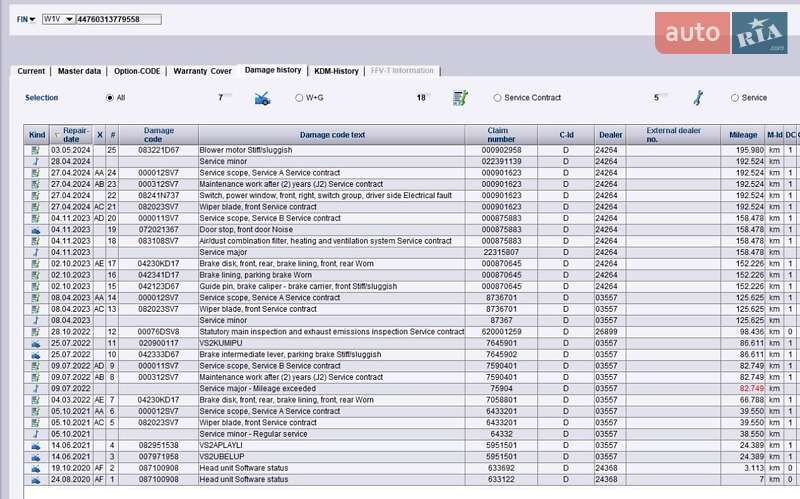
Task: Click claim number 022391139
Action: pos(501,161)
